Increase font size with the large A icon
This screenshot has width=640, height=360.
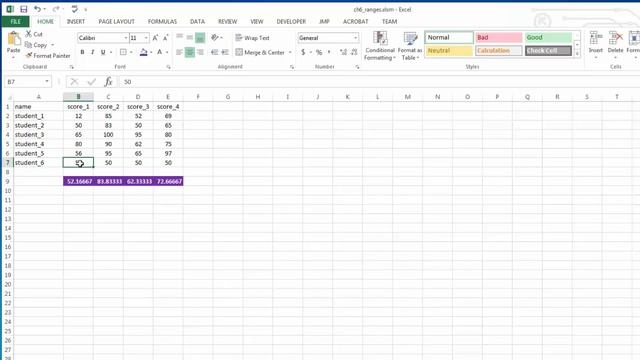155,38
